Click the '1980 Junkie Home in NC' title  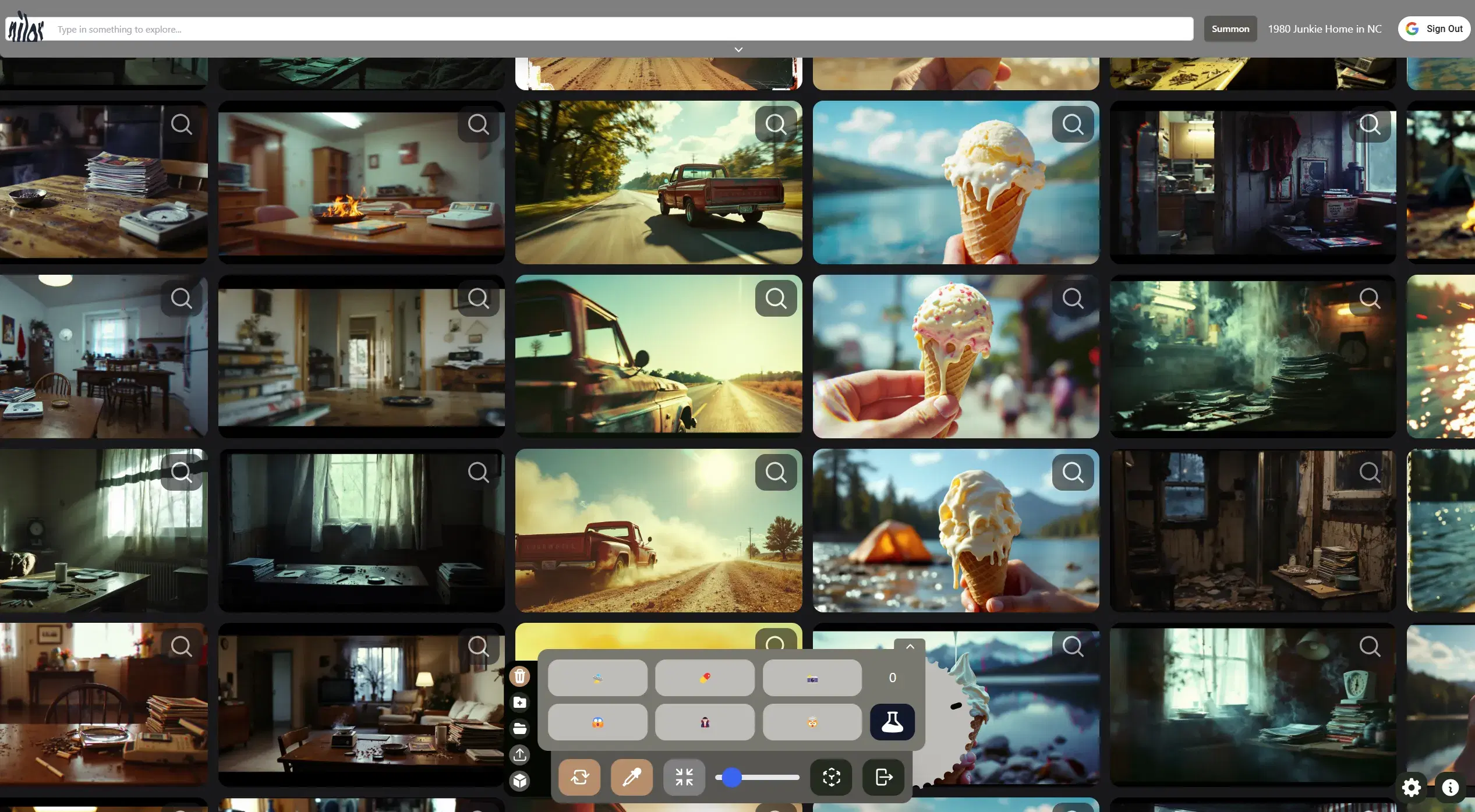[1325, 29]
